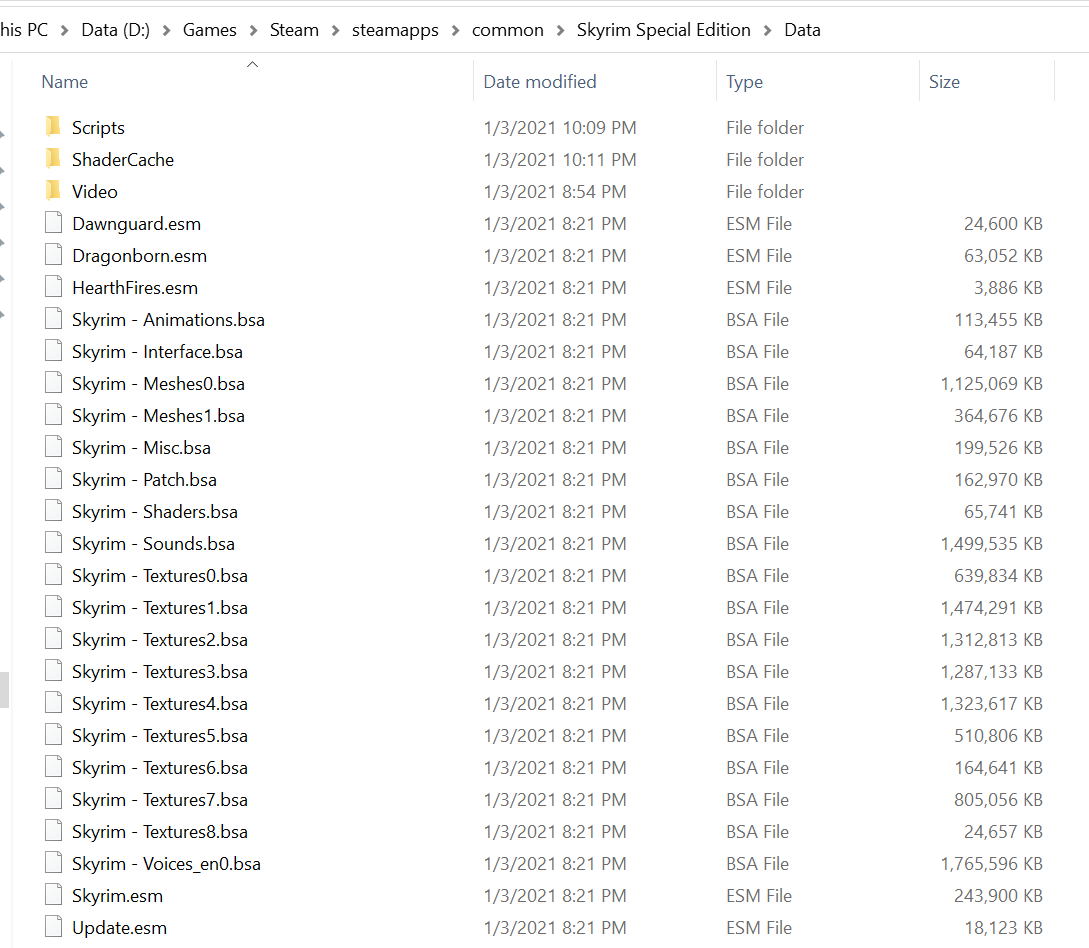Click the 1,765,596 KB size value
This screenshot has height=948, width=1089.
[992, 863]
